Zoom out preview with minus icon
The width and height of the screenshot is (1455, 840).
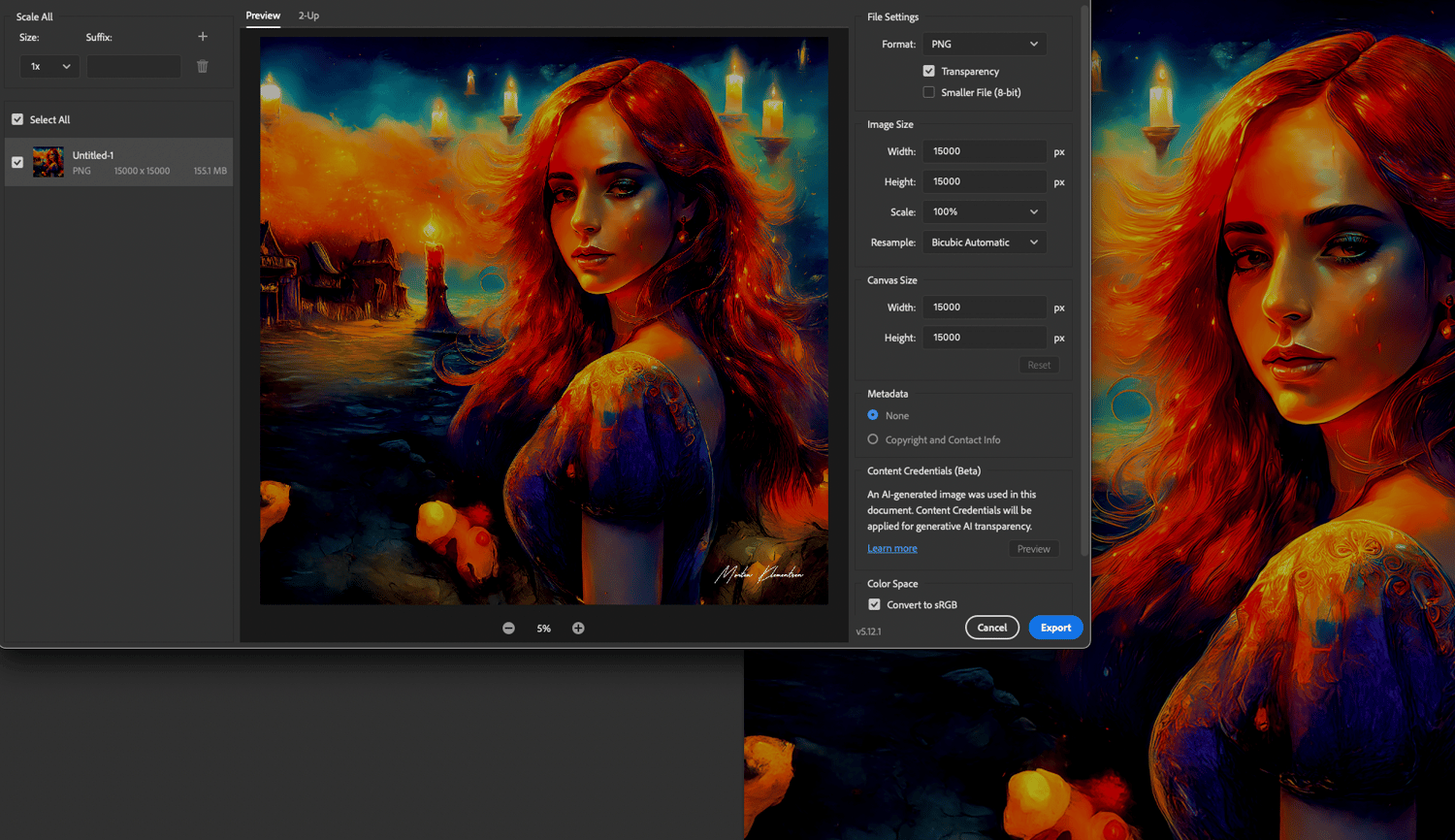point(508,629)
